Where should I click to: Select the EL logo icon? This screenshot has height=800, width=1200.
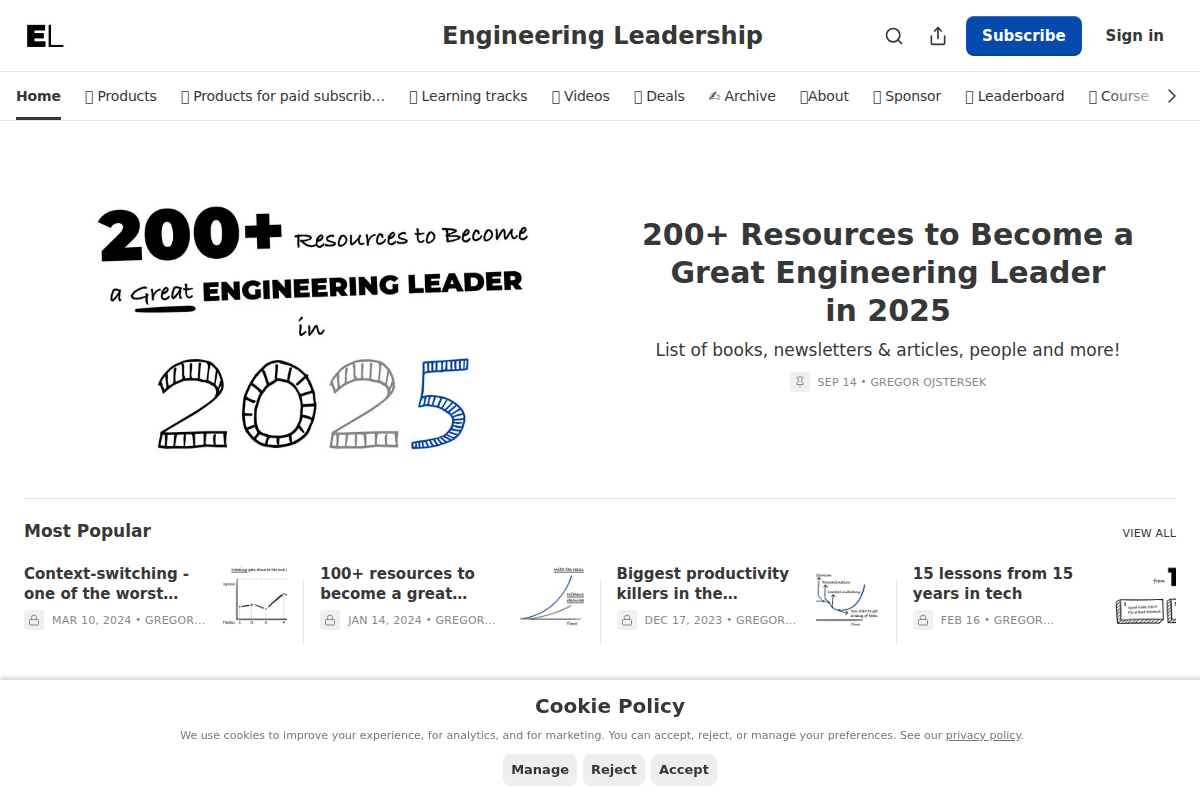click(42, 35)
